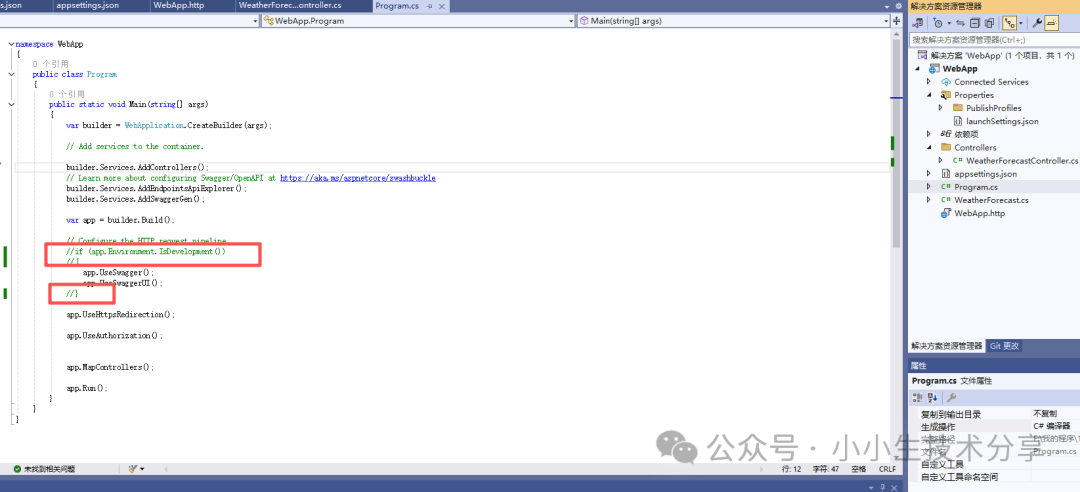Screen dimensions: 1080x492
Task: Click the Property Pages wrench icon
Action: coord(952,397)
